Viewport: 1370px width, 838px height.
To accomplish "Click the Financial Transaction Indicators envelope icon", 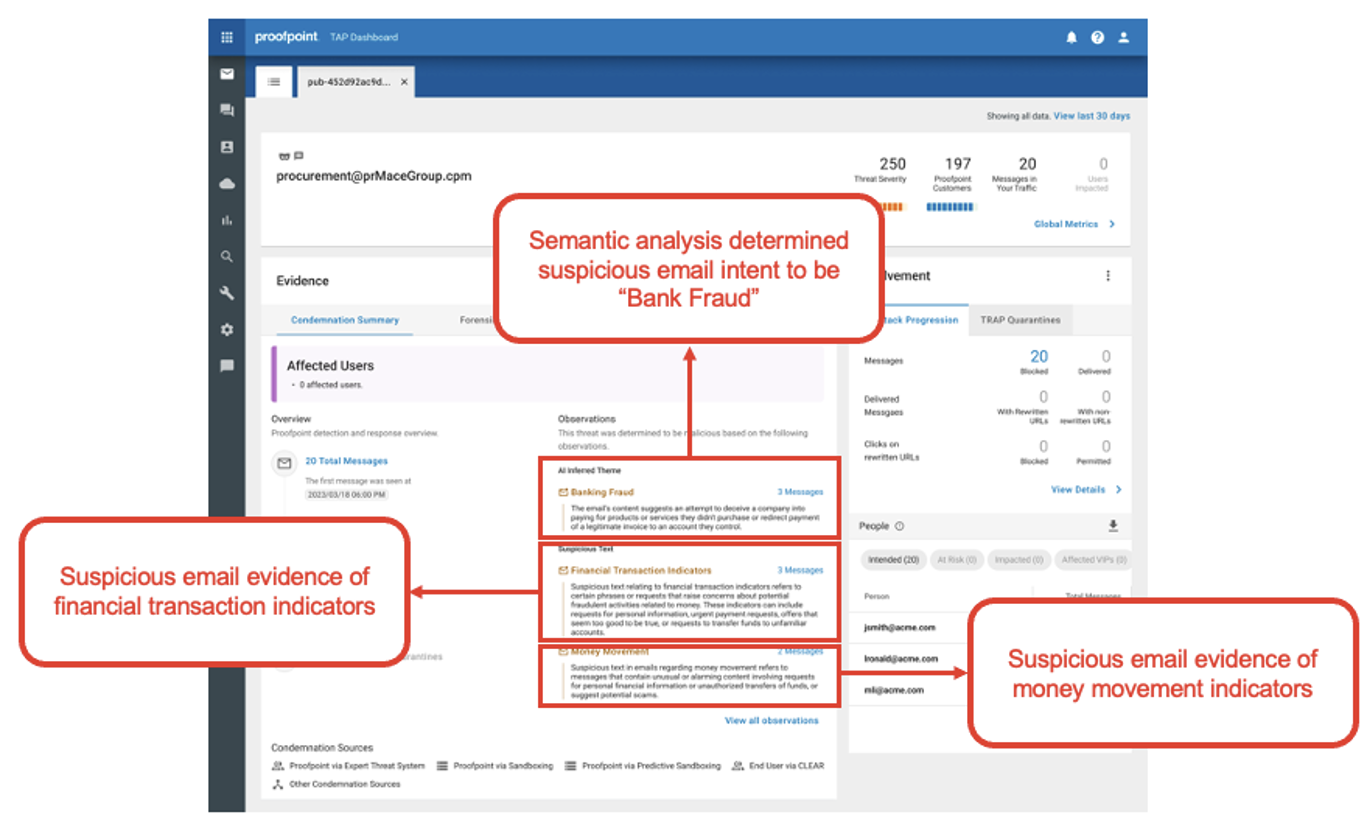I will [563, 570].
